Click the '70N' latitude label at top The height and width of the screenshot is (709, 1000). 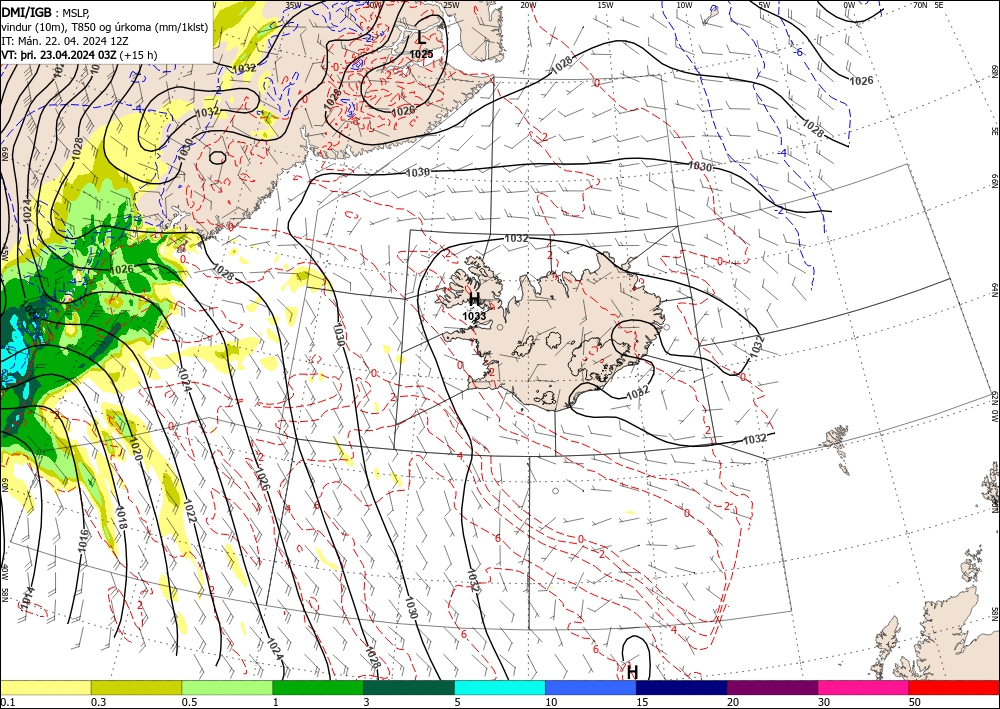coord(920,5)
